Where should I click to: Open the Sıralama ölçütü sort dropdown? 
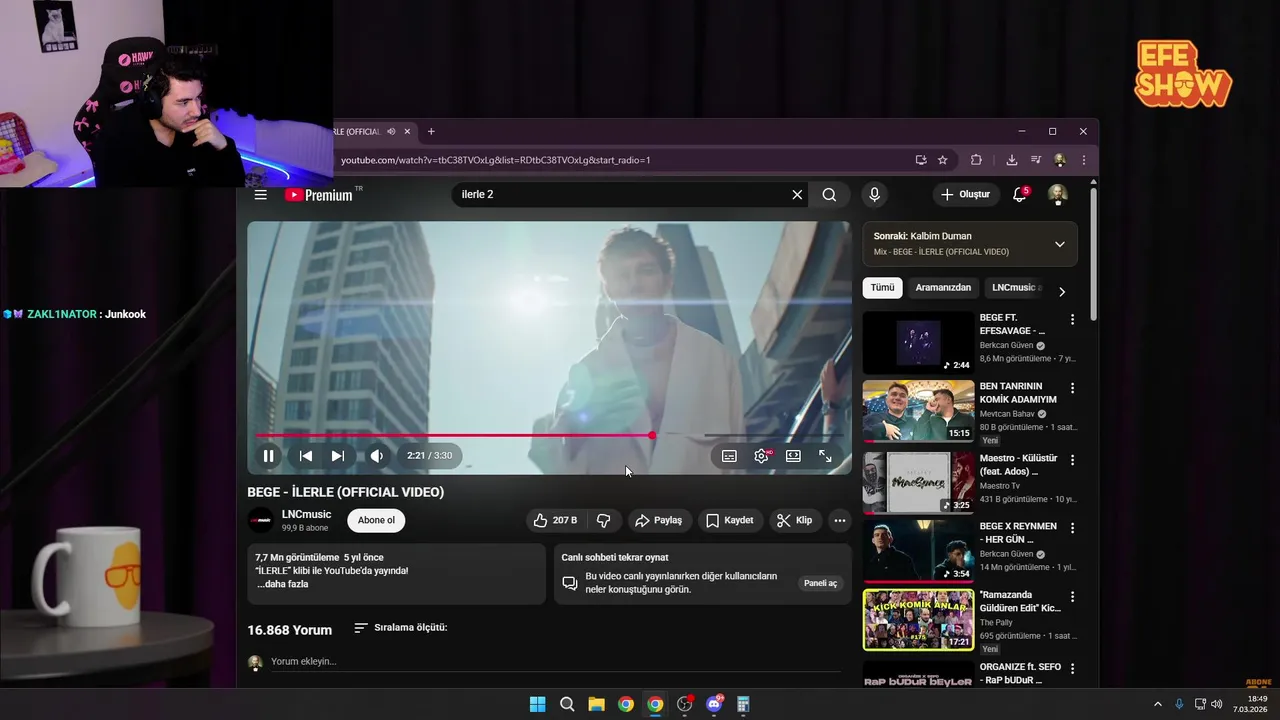(400, 628)
